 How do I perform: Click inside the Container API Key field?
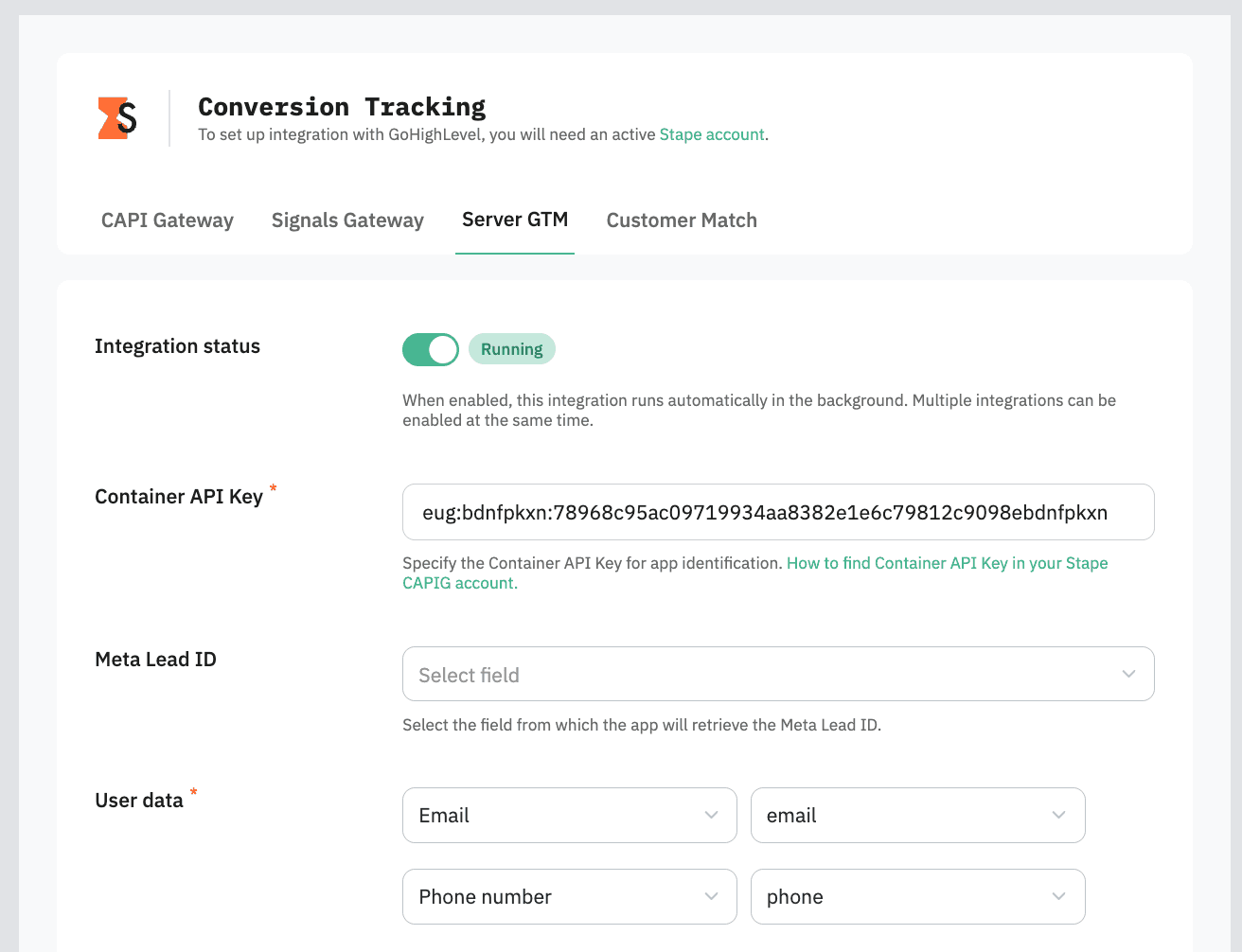[x=778, y=512]
